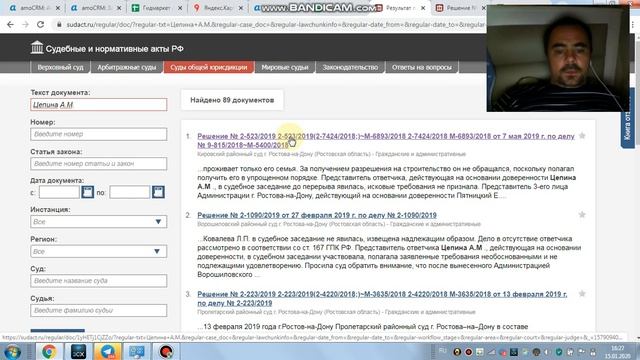Switch to the Мировые судьи tab
Screen dimensions: 640x360
click(285, 67)
